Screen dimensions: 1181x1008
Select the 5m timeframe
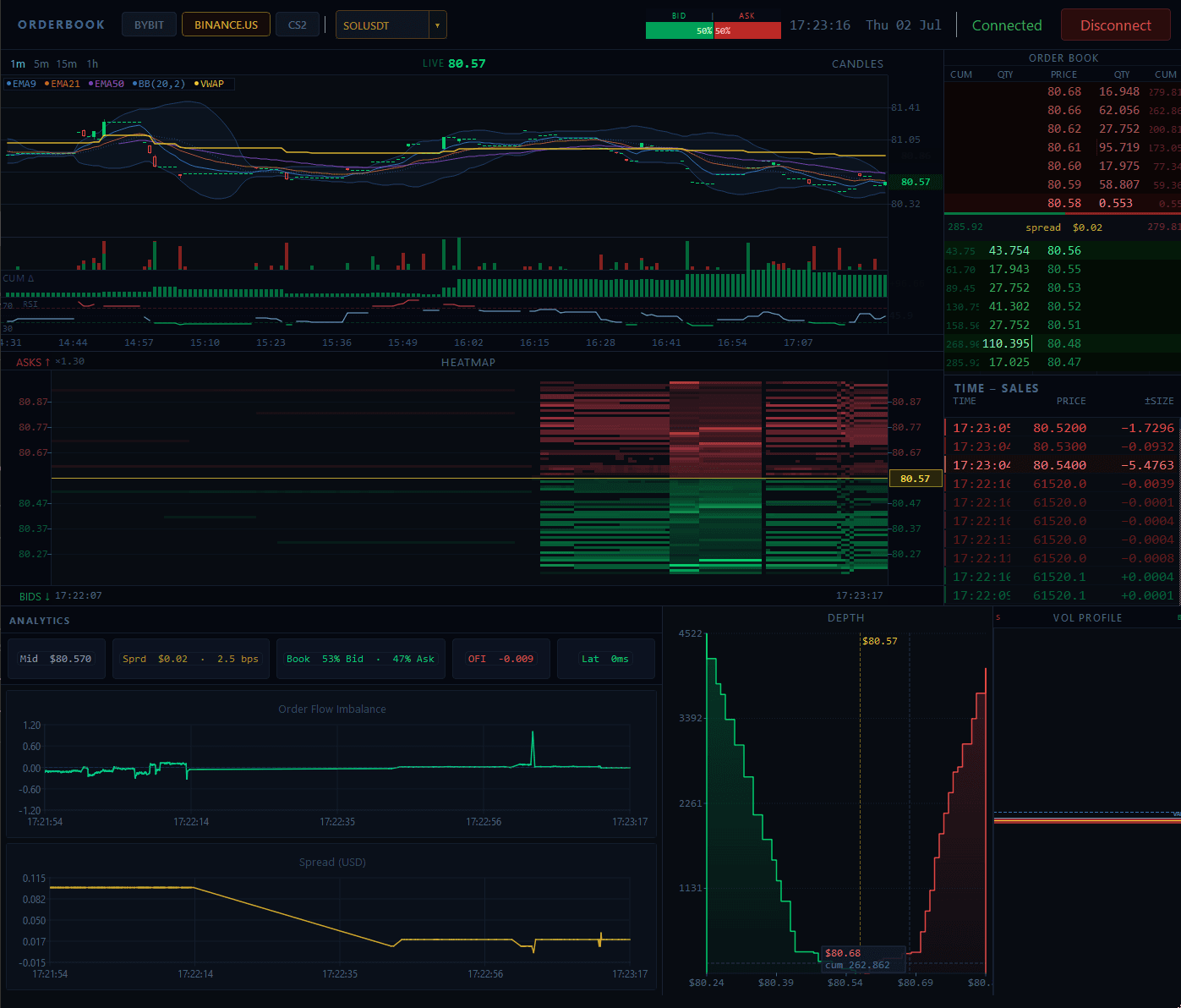tap(41, 63)
